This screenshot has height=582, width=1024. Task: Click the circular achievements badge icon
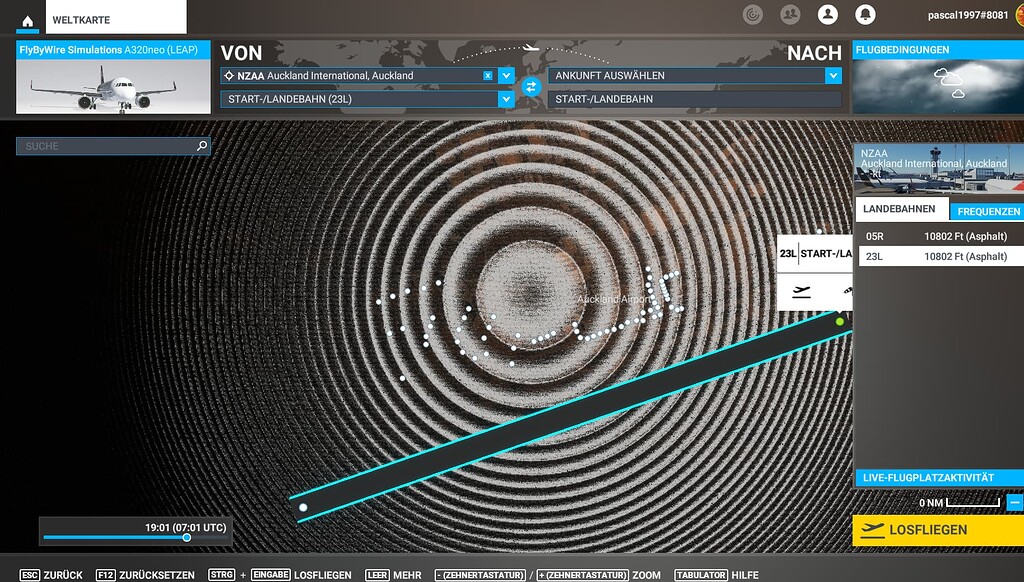point(753,14)
